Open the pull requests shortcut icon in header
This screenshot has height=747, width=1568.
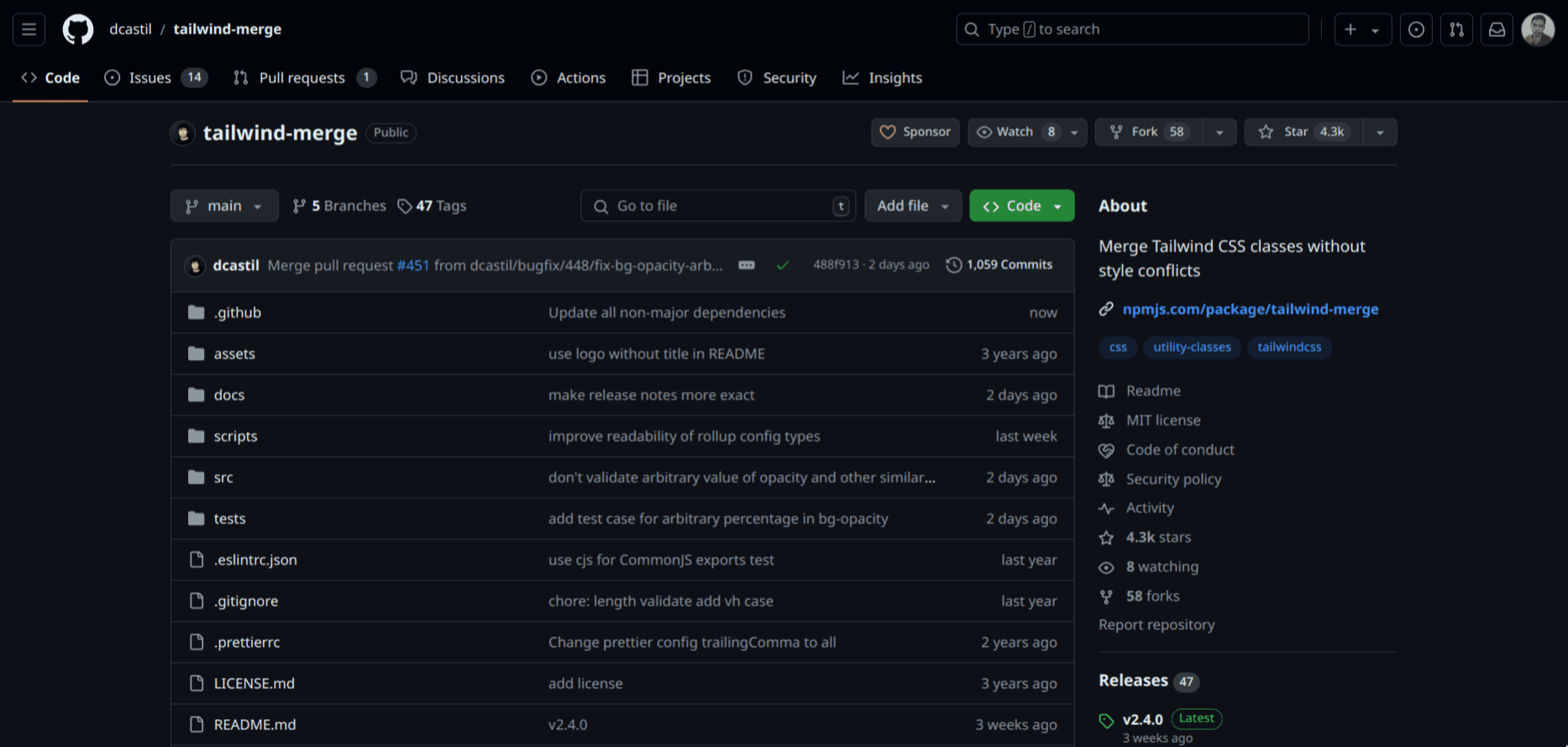tap(1457, 29)
